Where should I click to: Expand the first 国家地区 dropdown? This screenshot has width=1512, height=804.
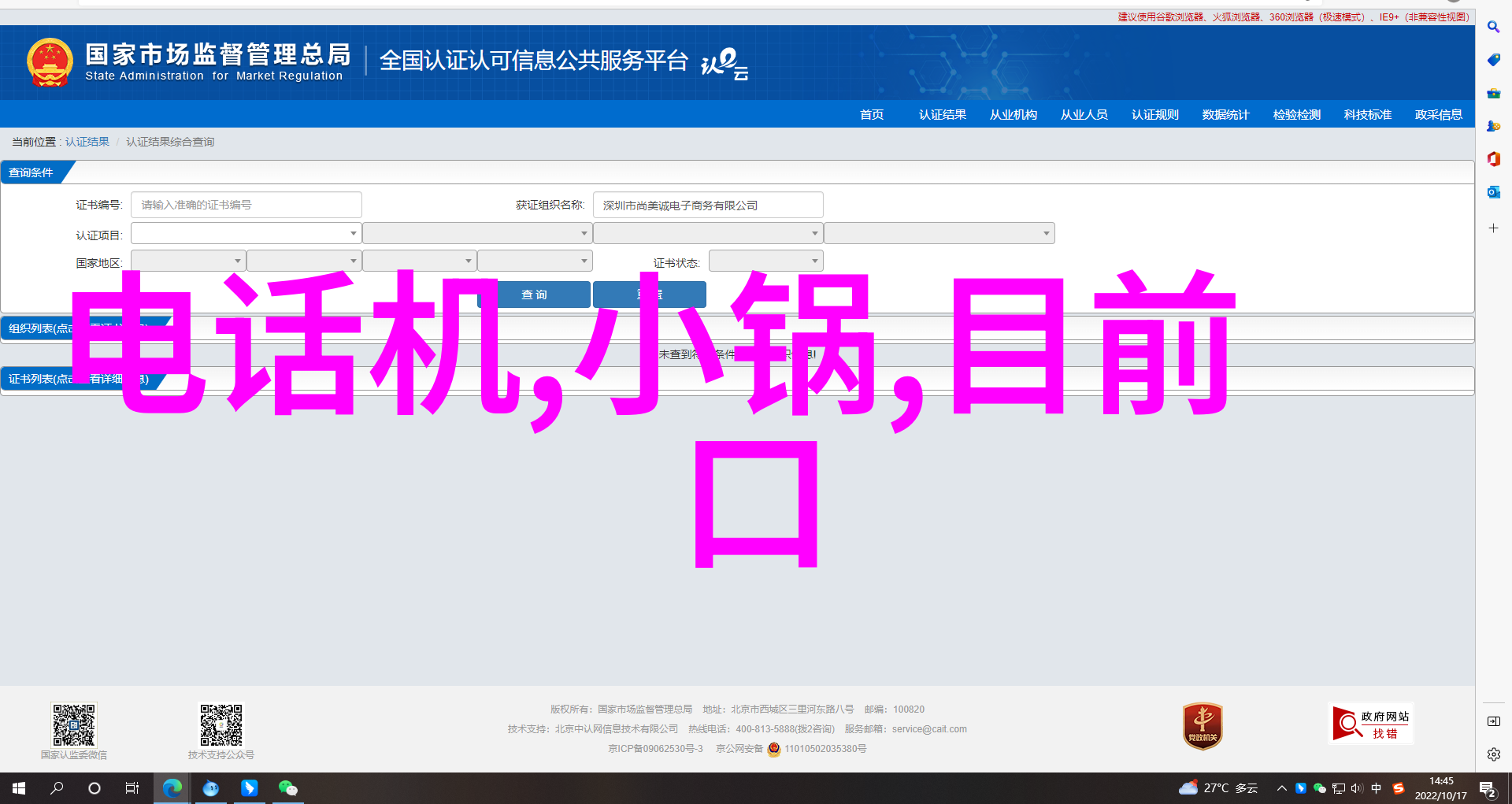pyautogui.click(x=188, y=261)
